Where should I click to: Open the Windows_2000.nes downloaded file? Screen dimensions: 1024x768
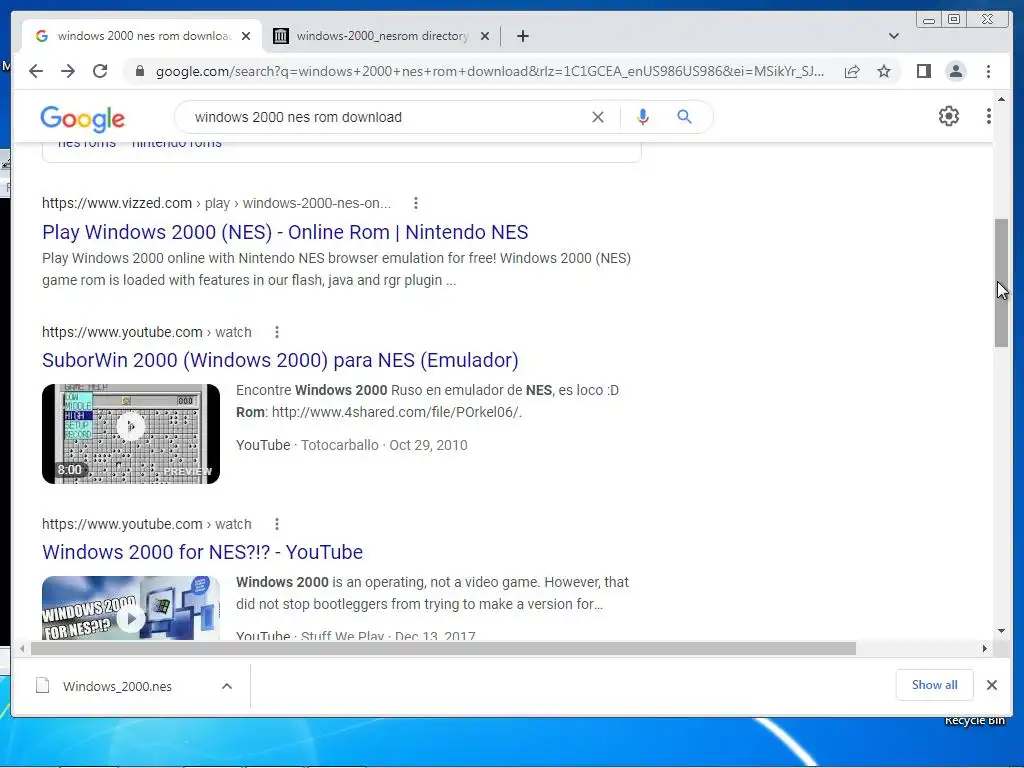pyautogui.click(x=118, y=686)
